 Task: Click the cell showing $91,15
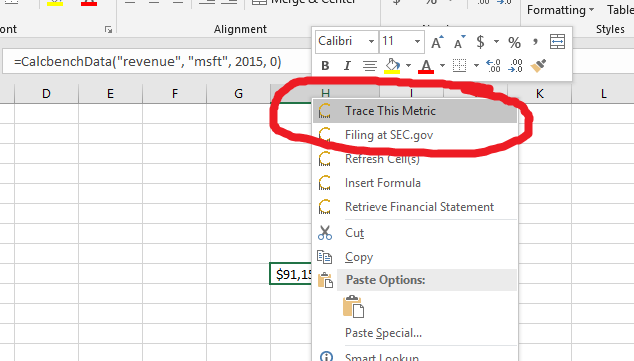point(291,274)
